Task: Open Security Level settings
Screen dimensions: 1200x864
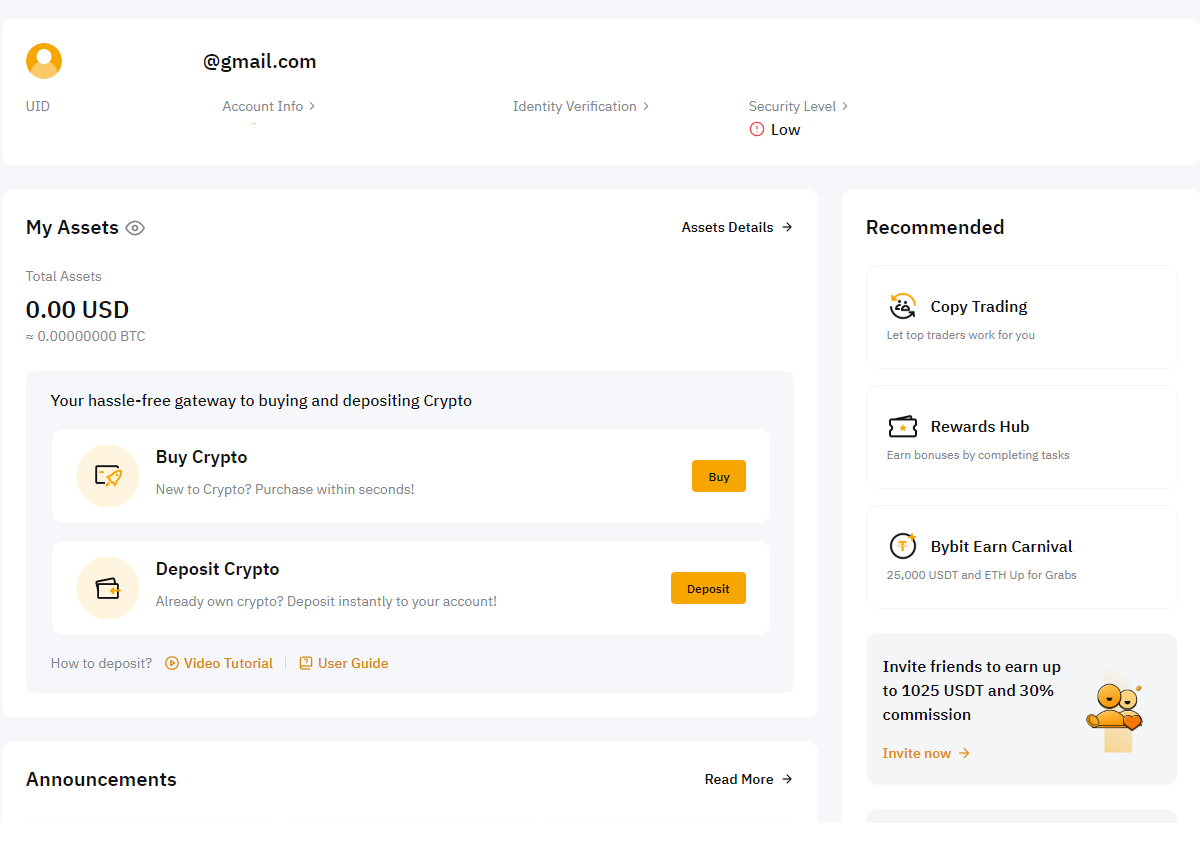Action: click(799, 106)
